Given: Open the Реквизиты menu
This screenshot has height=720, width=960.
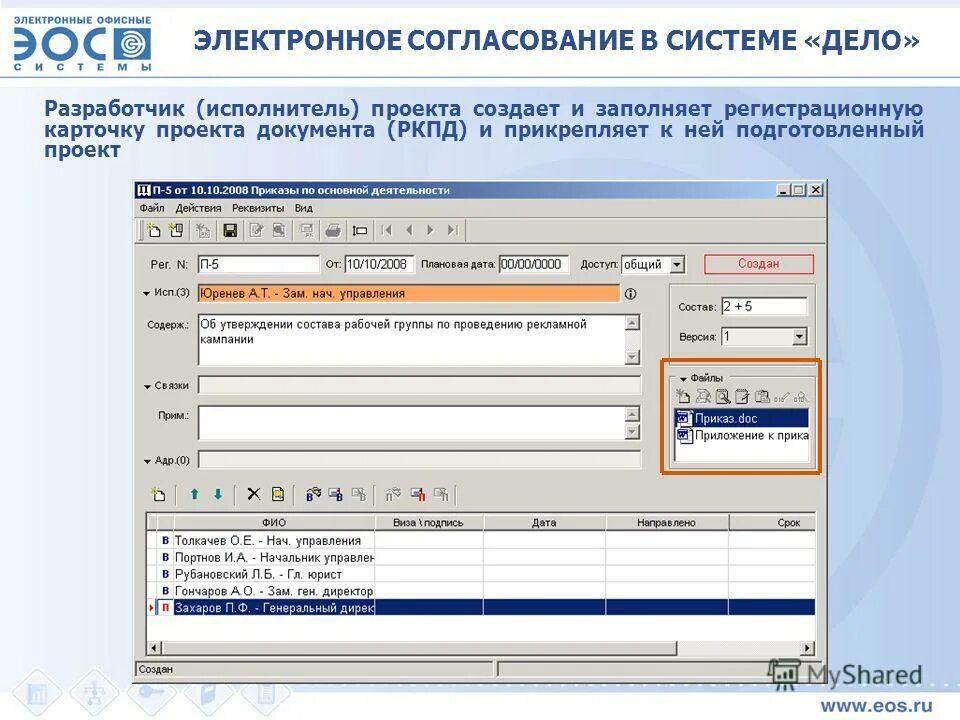Looking at the screenshot, I should 258,208.
